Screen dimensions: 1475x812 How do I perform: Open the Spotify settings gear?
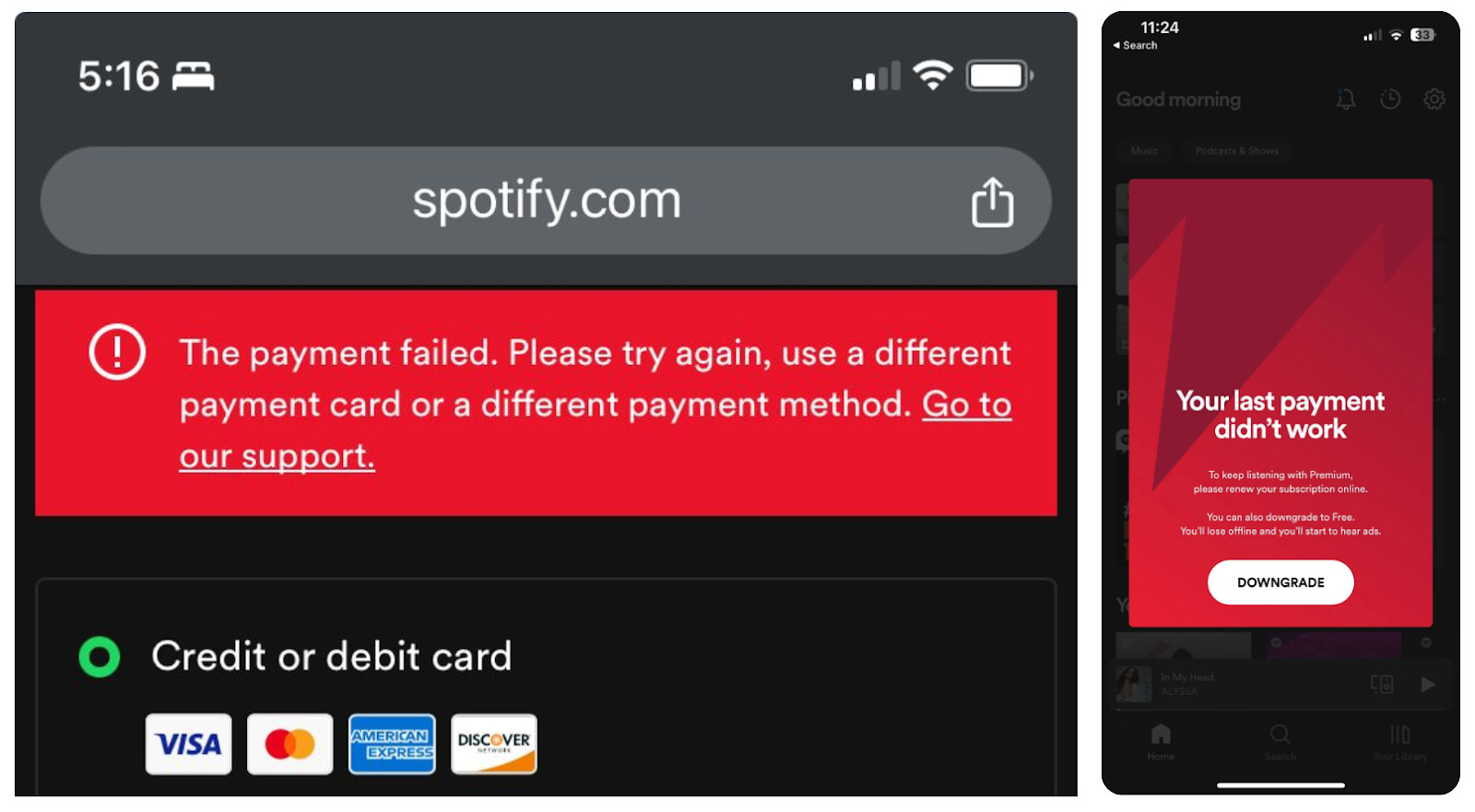1434,100
